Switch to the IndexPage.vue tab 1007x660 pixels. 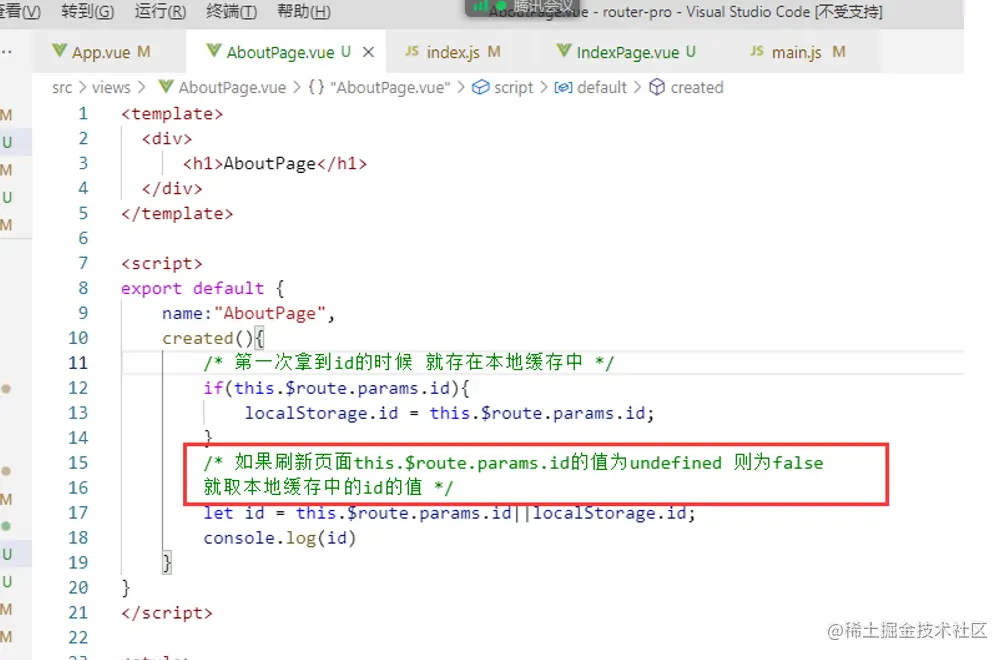click(627, 52)
